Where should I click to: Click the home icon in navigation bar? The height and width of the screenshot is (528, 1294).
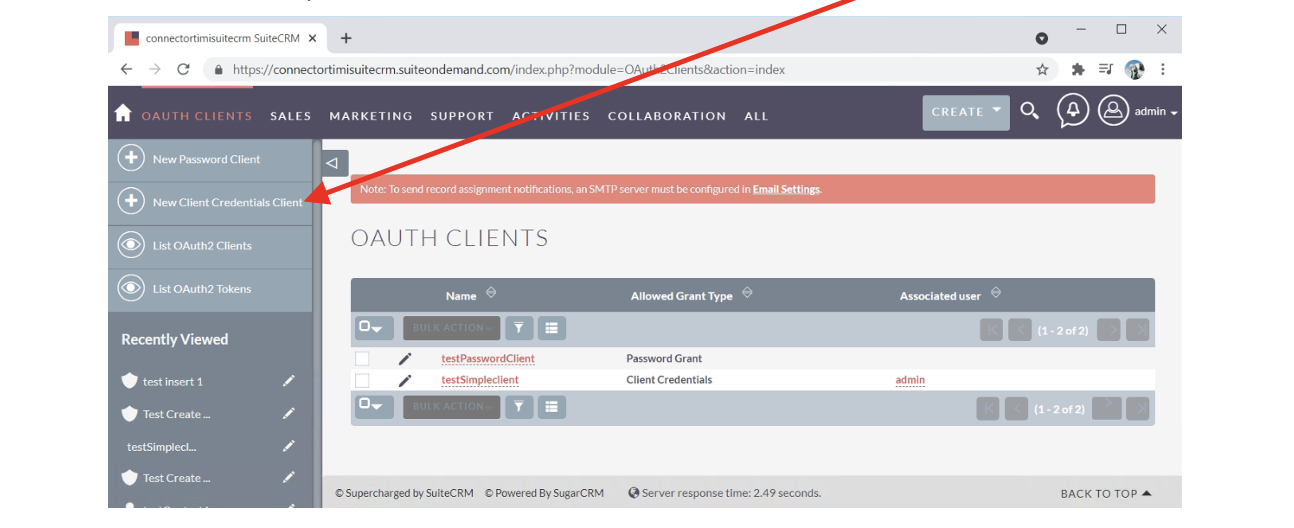123,113
